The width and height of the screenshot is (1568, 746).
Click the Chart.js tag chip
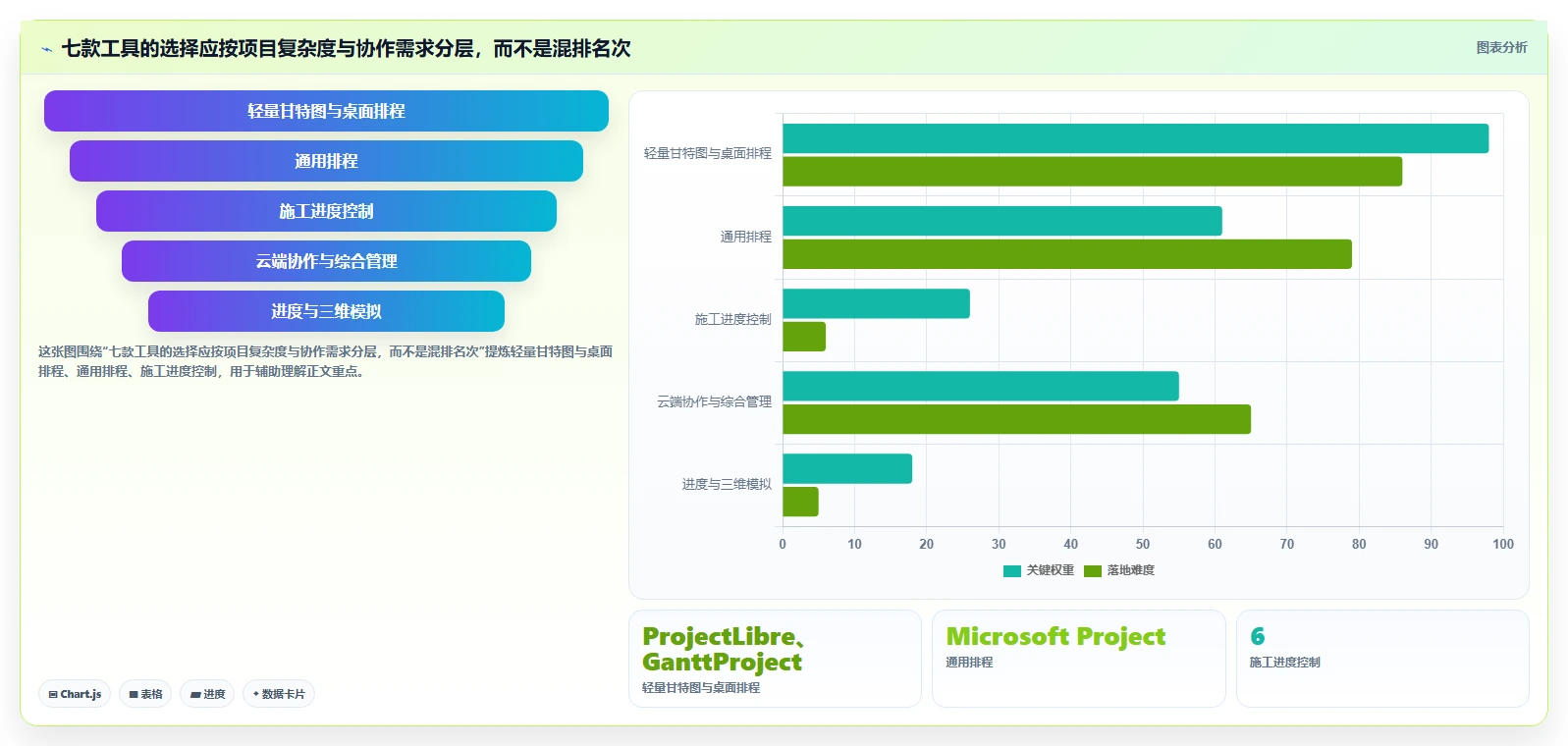[75, 694]
